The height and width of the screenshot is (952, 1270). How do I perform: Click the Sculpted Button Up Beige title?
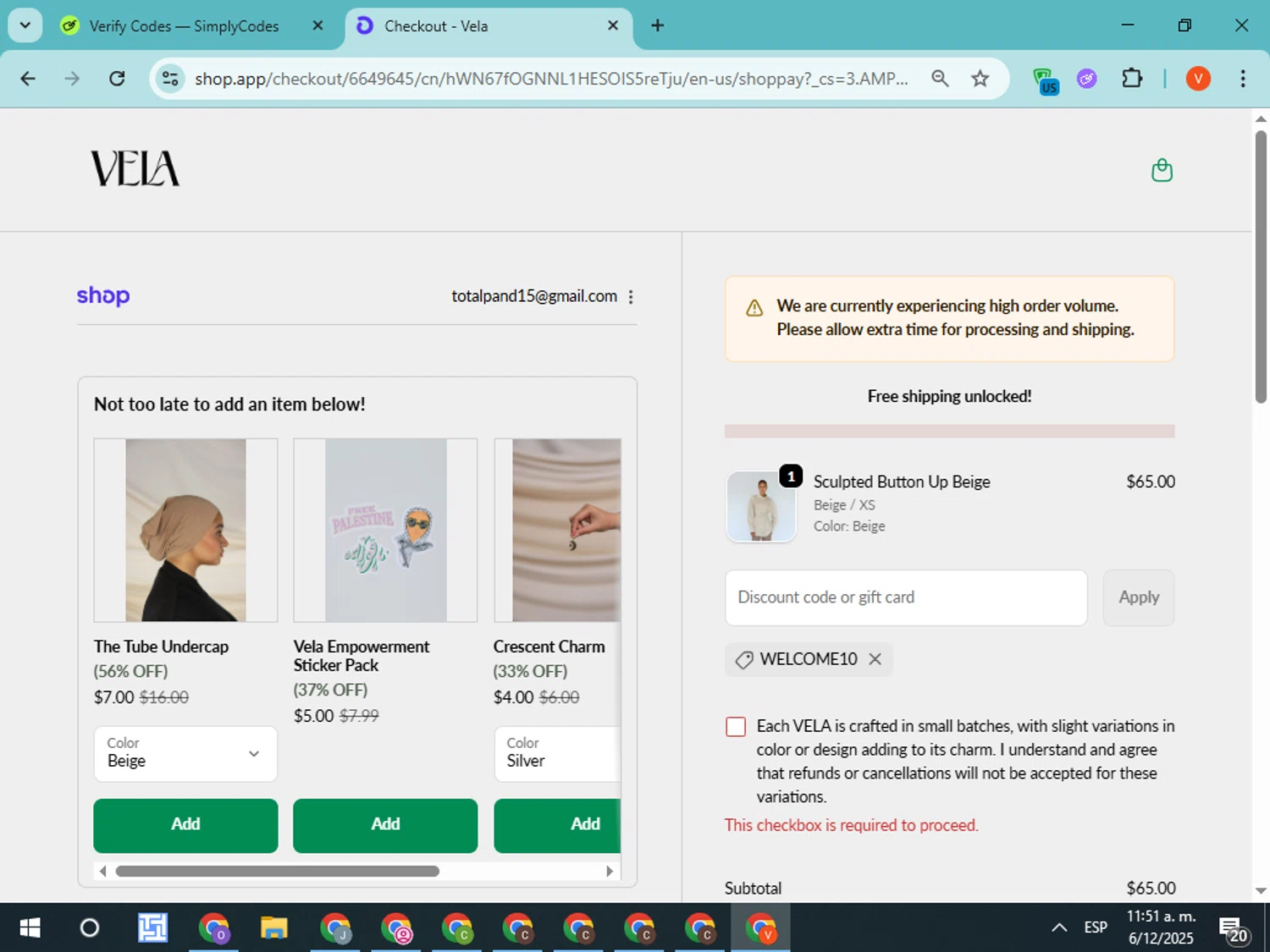[x=902, y=482]
